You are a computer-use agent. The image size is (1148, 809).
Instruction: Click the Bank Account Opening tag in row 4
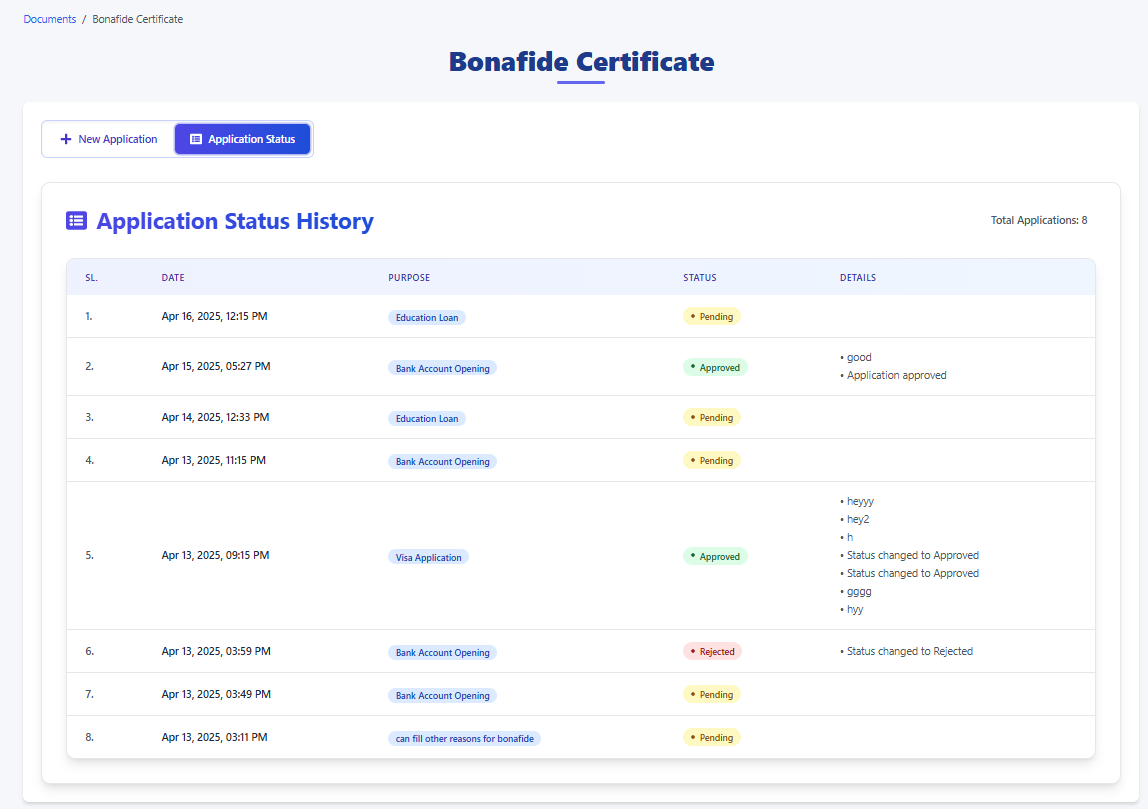[442, 462]
